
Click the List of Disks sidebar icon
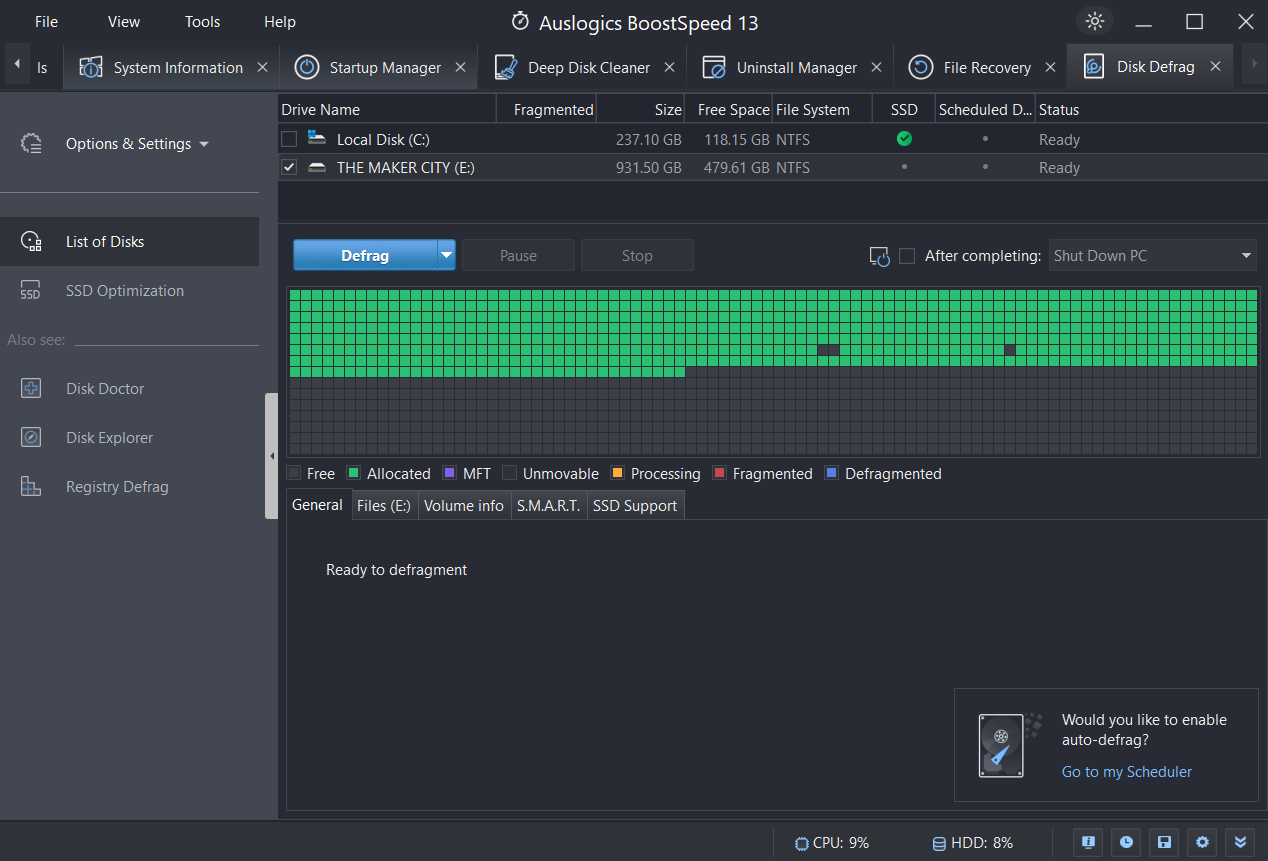point(31,241)
